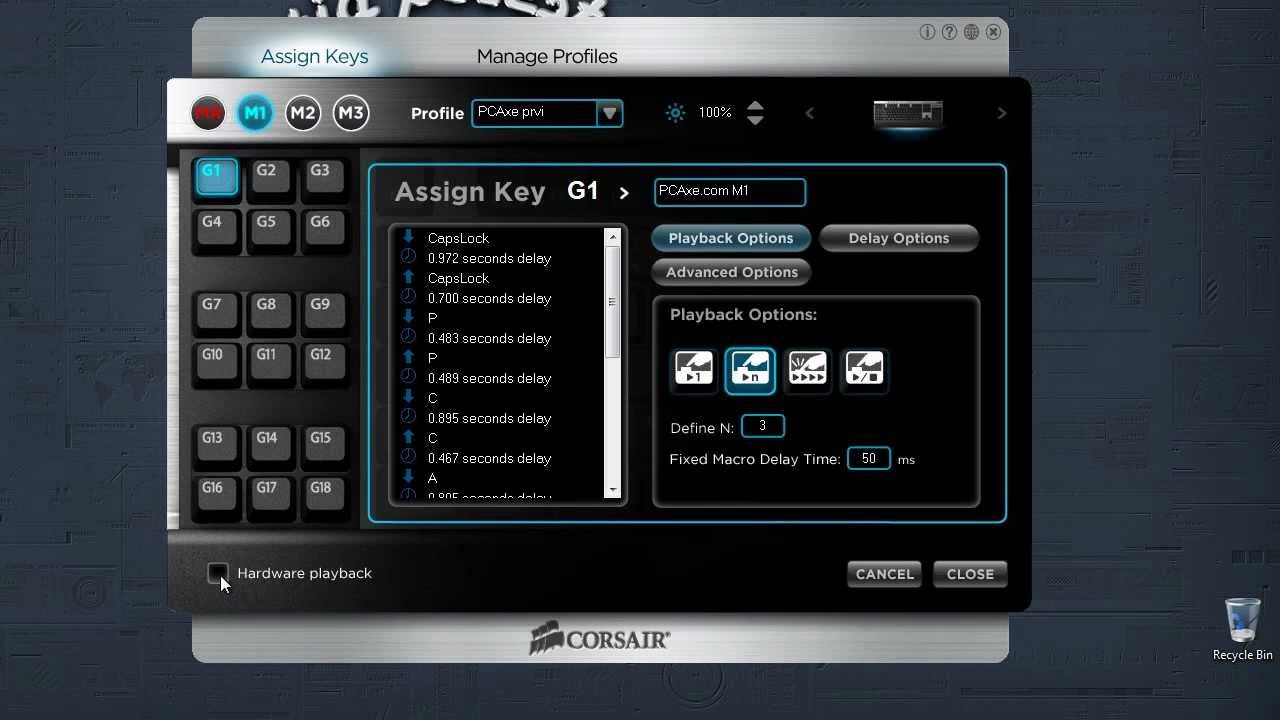Screen dimensions: 1280x720
Task: Select the G15 macro key
Action: pos(325,444)
